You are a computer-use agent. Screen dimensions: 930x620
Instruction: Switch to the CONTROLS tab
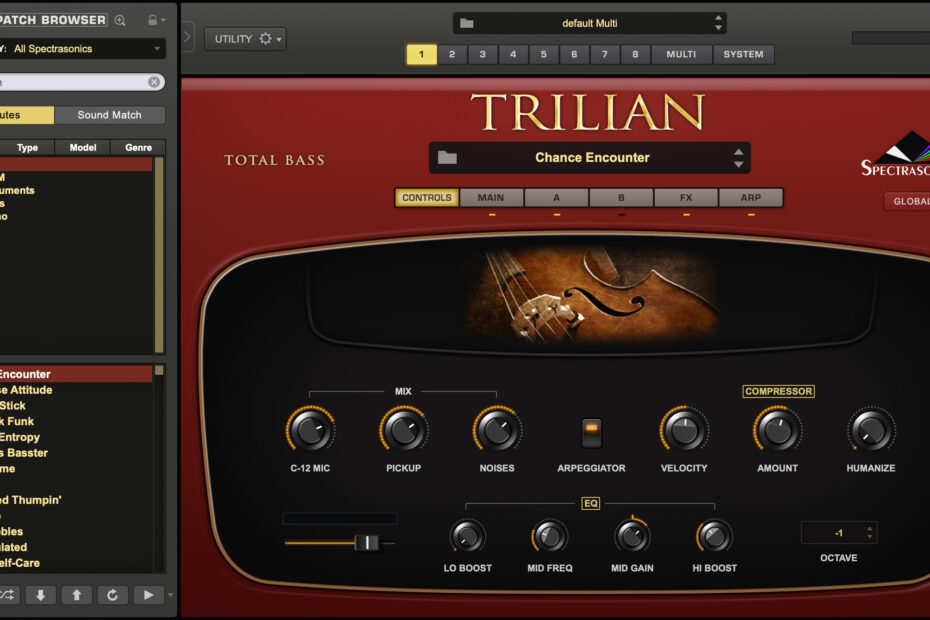click(x=426, y=198)
